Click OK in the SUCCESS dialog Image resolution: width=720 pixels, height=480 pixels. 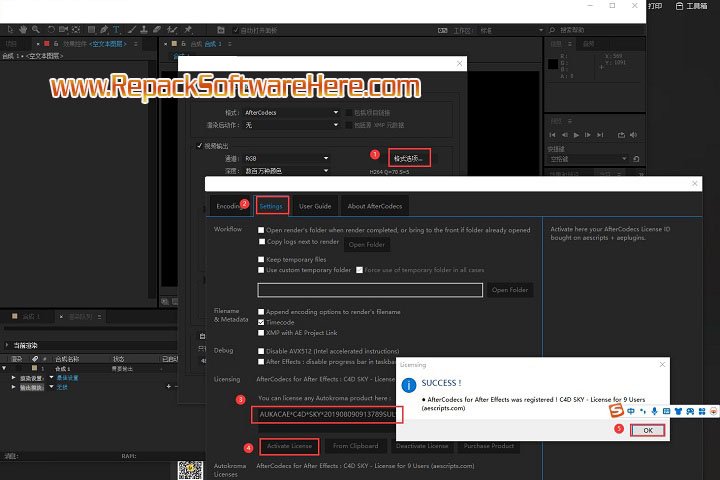pos(647,430)
